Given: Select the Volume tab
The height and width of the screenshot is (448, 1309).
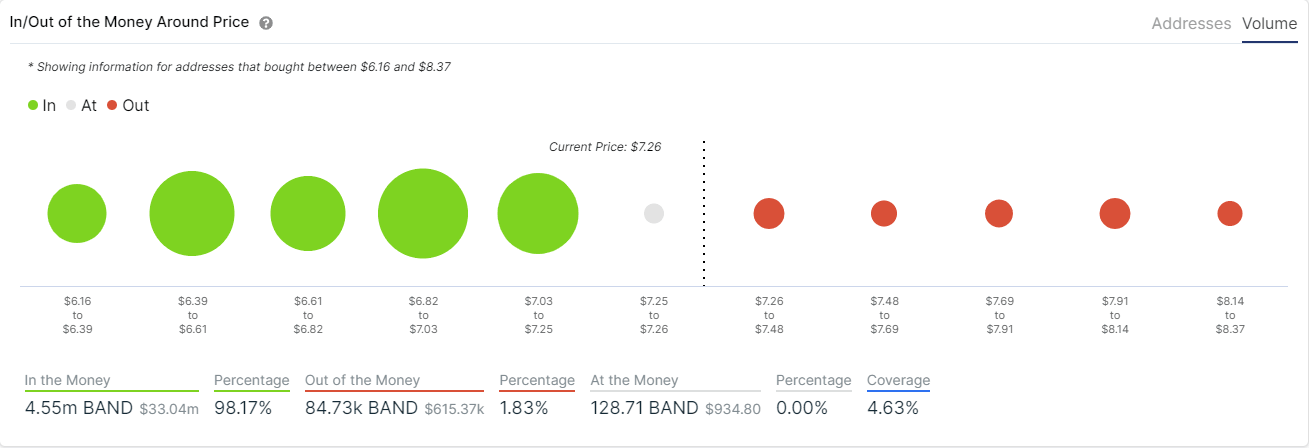Looking at the screenshot, I should 1269,23.
